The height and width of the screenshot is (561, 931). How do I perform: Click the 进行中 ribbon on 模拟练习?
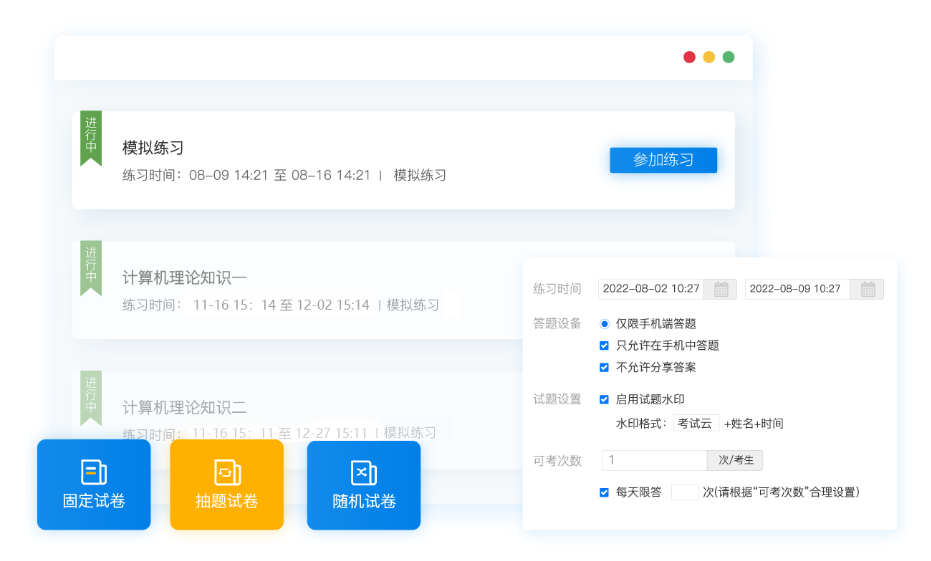click(91, 137)
